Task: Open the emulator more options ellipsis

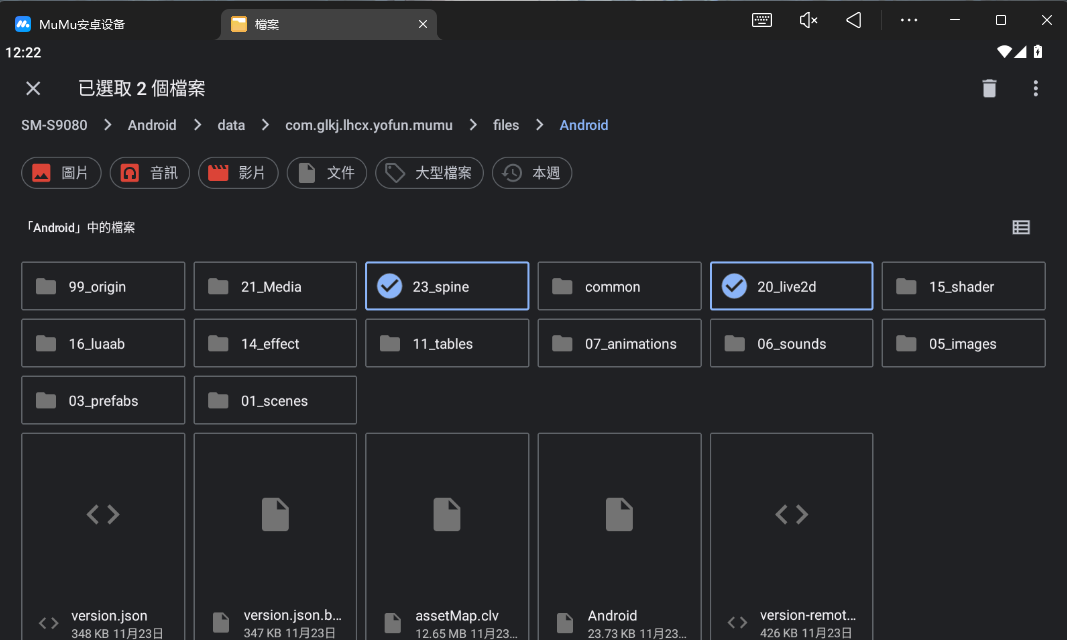Action: pos(908,20)
